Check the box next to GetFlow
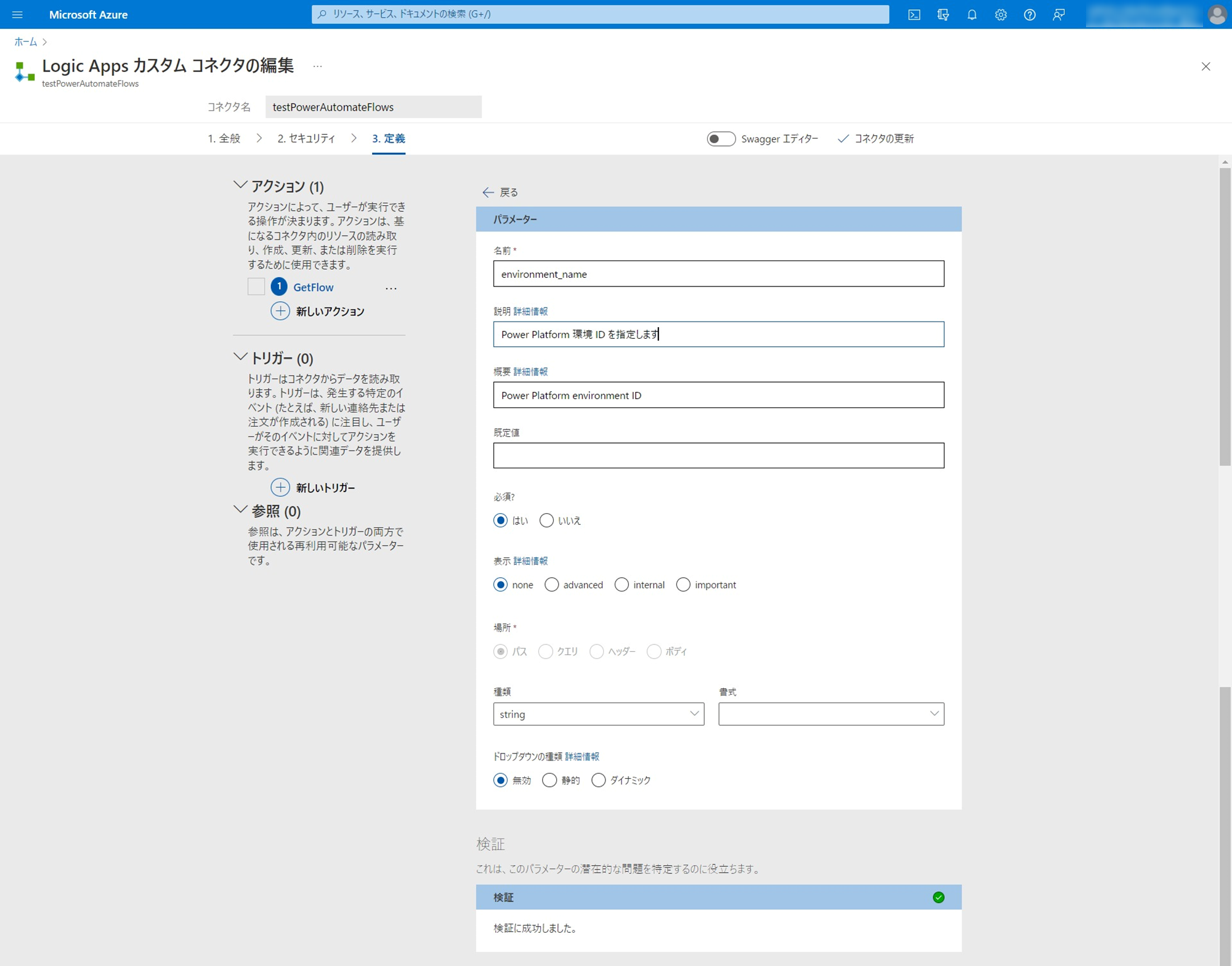Viewport: 1232px width, 966px height. (x=256, y=286)
